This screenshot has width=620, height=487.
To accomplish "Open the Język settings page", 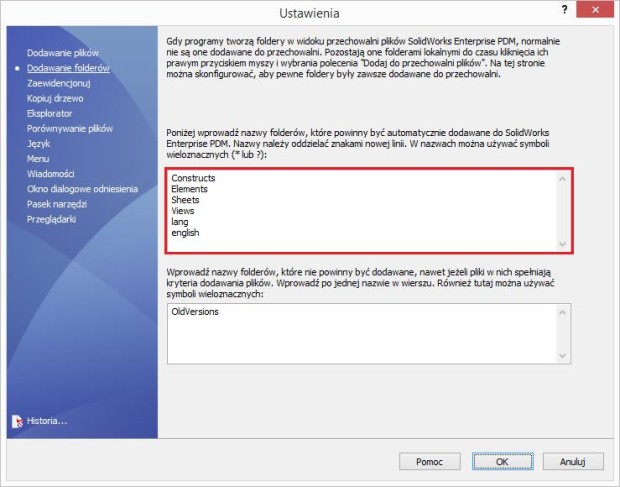I will pos(39,143).
